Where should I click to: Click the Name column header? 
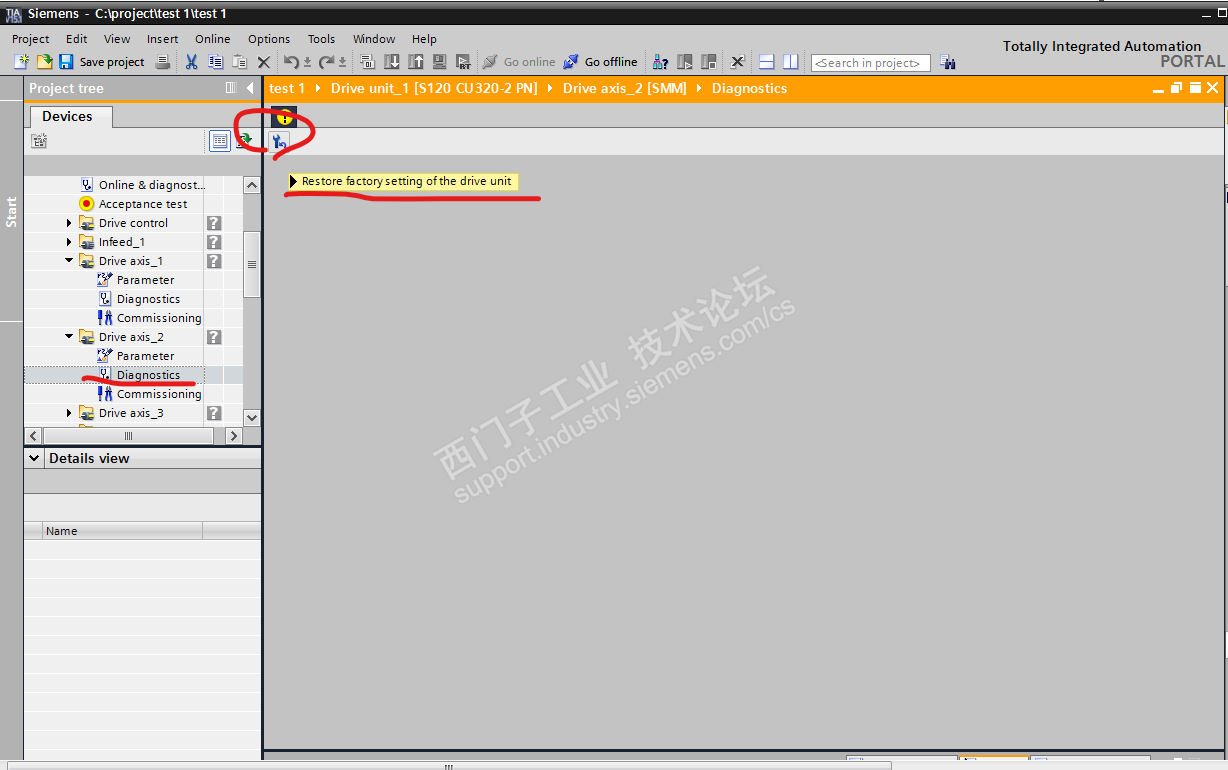pyautogui.click(x=122, y=531)
